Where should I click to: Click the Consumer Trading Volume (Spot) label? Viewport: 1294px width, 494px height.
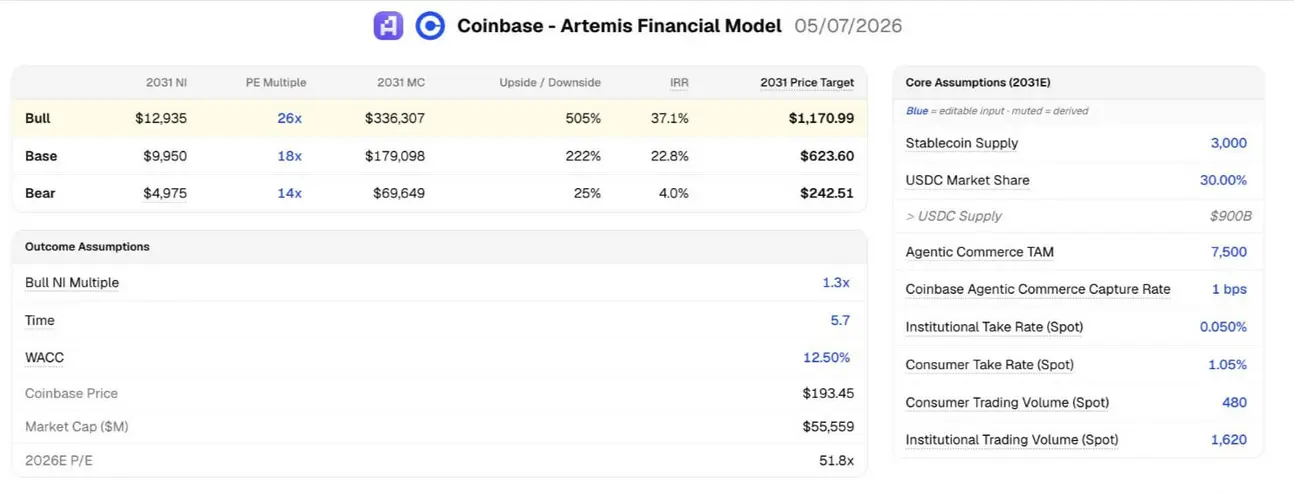click(x=1007, y=402)
